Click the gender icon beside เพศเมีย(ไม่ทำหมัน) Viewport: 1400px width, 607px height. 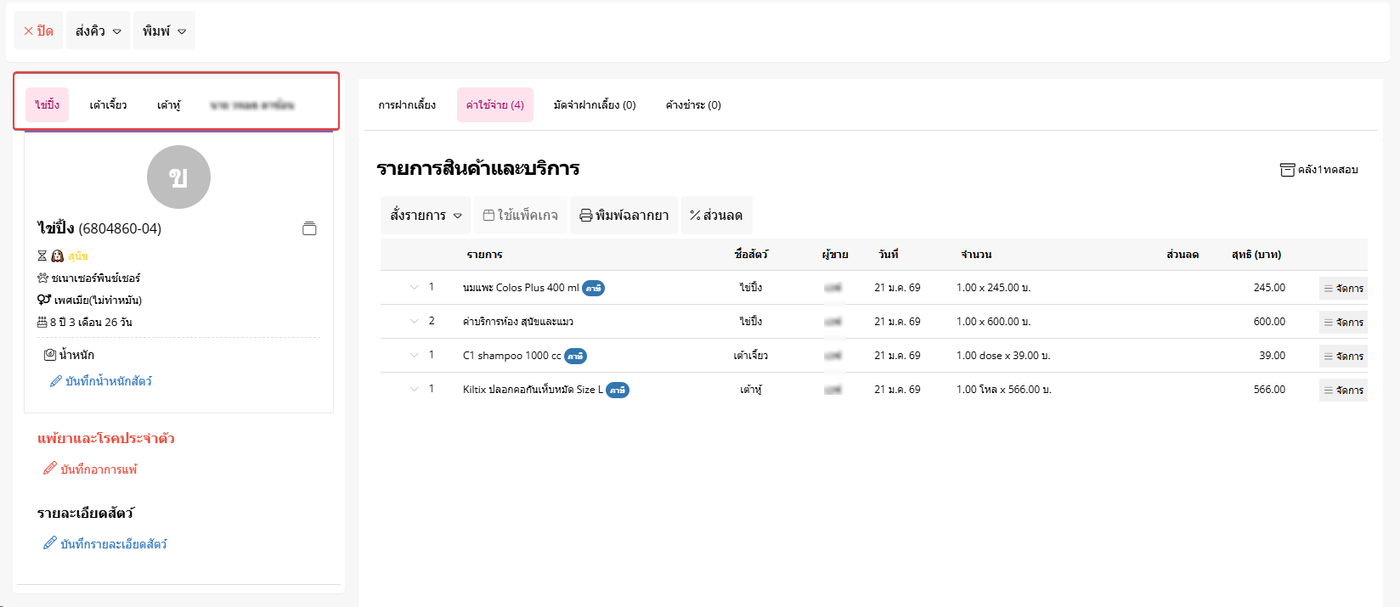click(44, 300)
